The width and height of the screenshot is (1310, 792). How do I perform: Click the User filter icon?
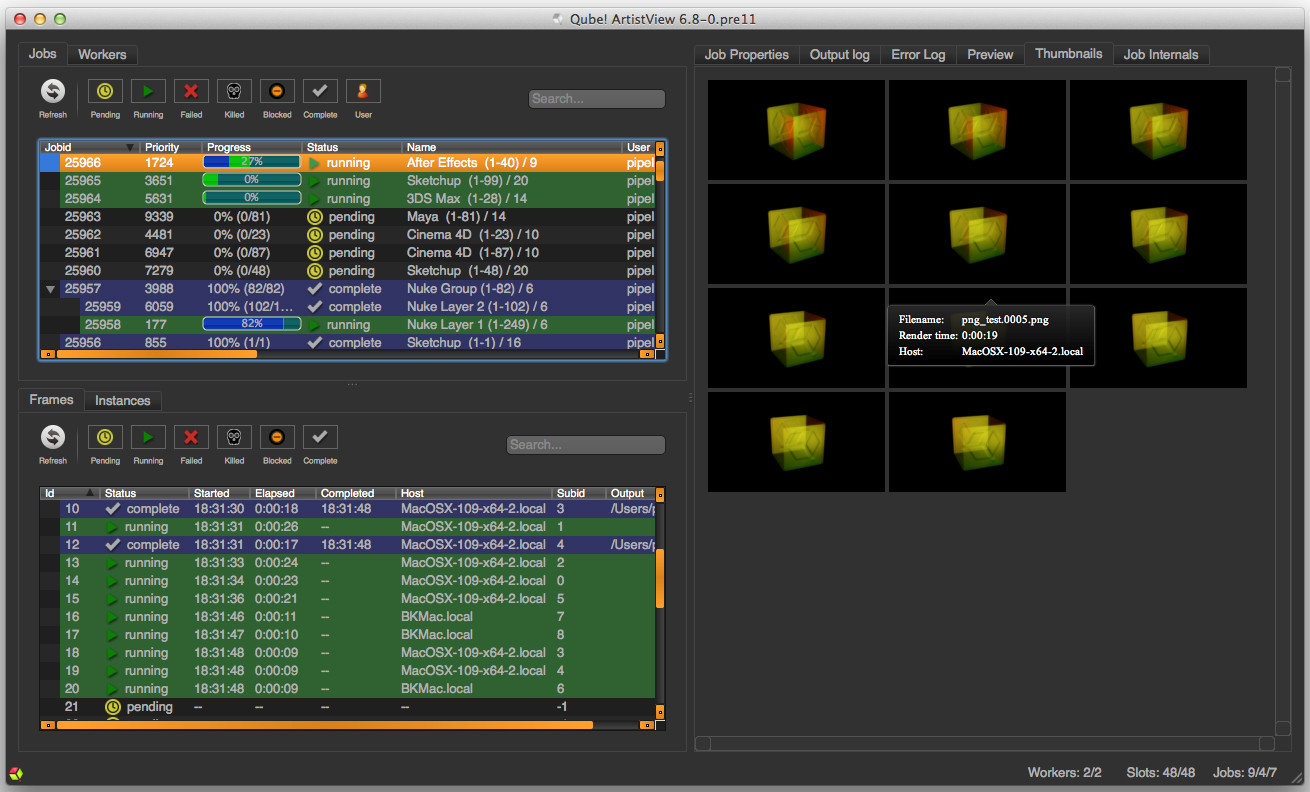[x=363, y=92]
